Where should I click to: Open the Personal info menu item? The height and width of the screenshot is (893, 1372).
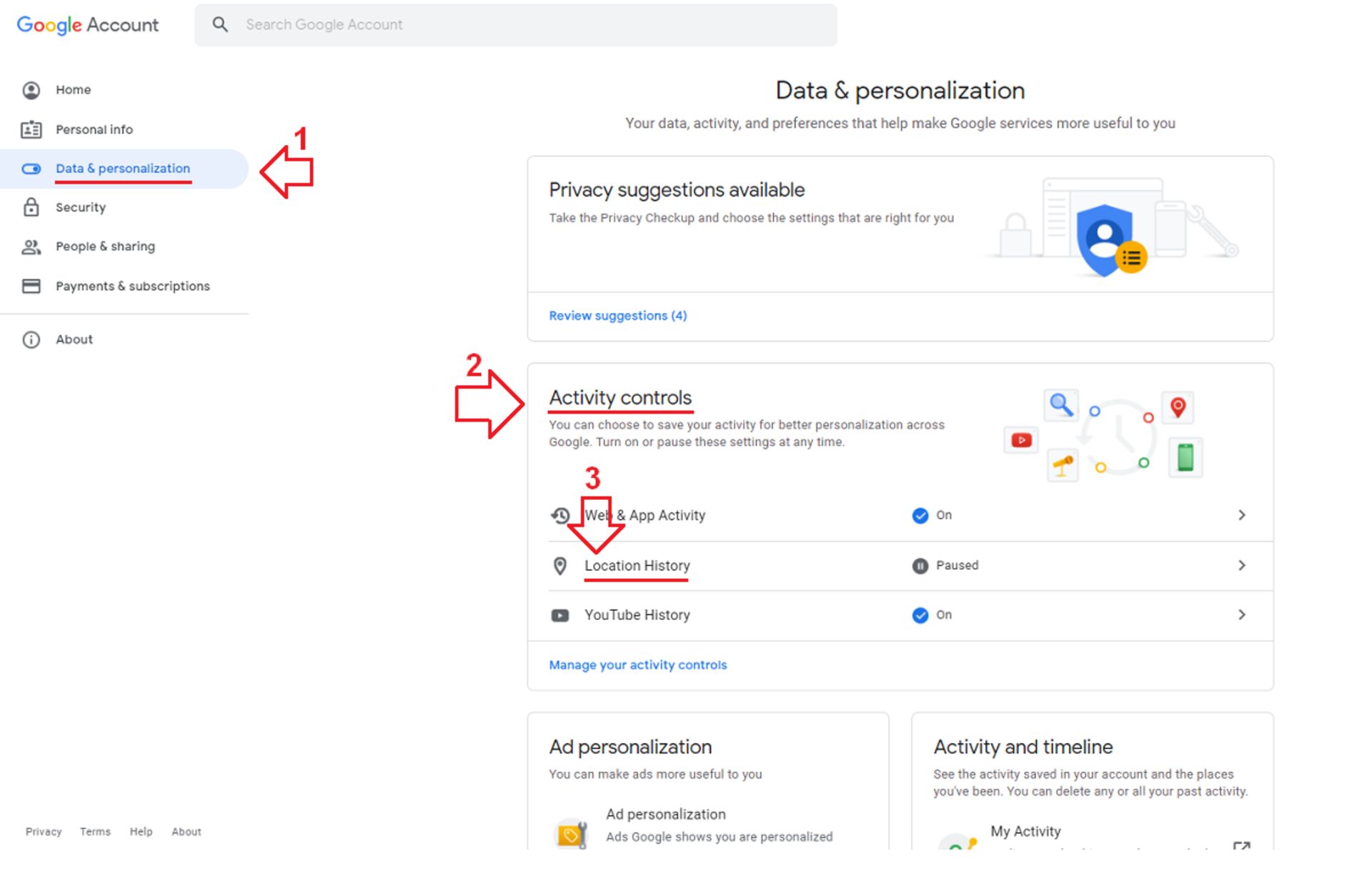(x=94, y=129)
